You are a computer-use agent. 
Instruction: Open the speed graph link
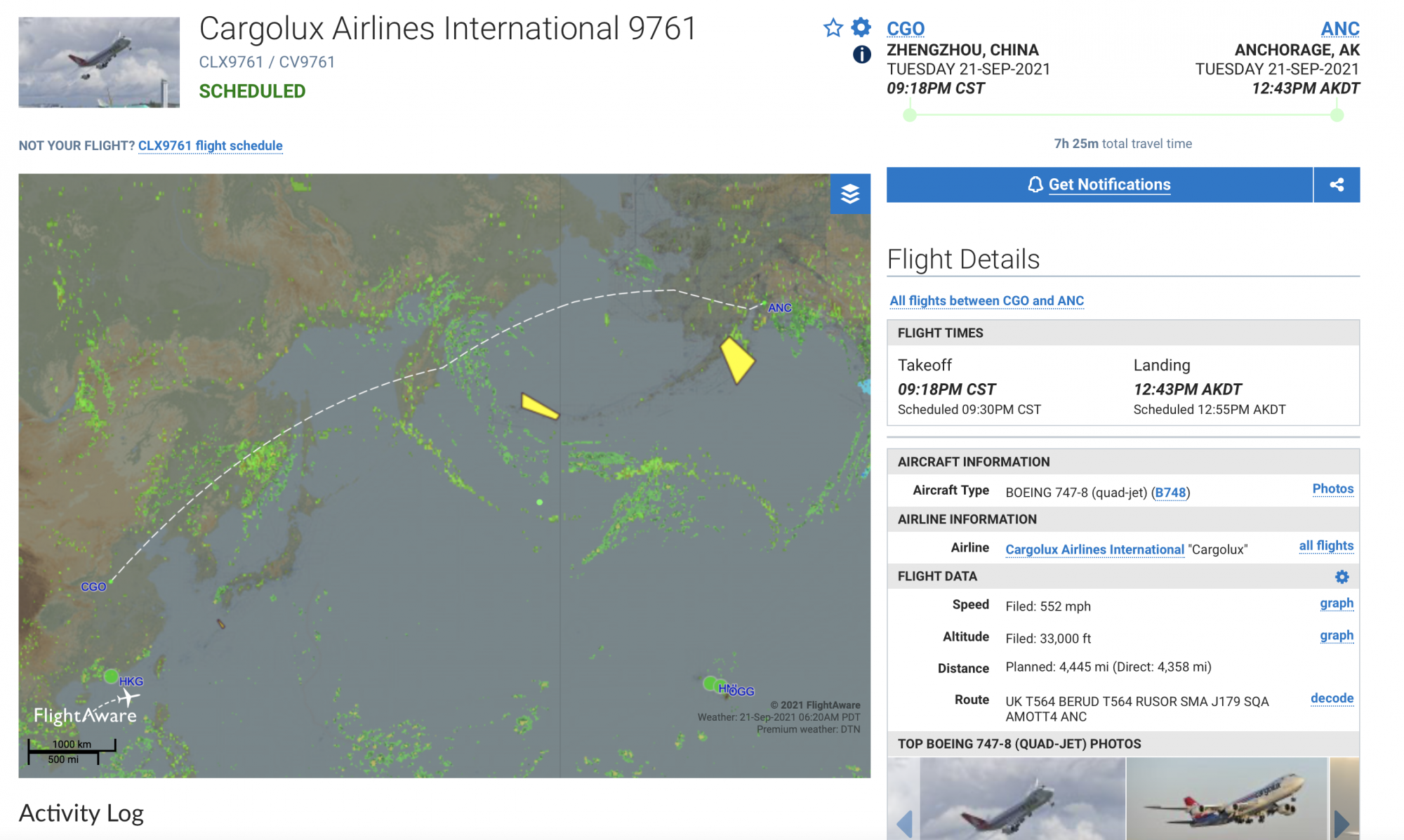(x=1337, y=604)
